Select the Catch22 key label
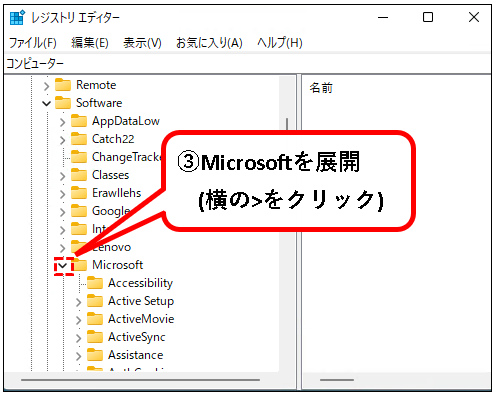 pyautogui.click(x=113, y=139)
